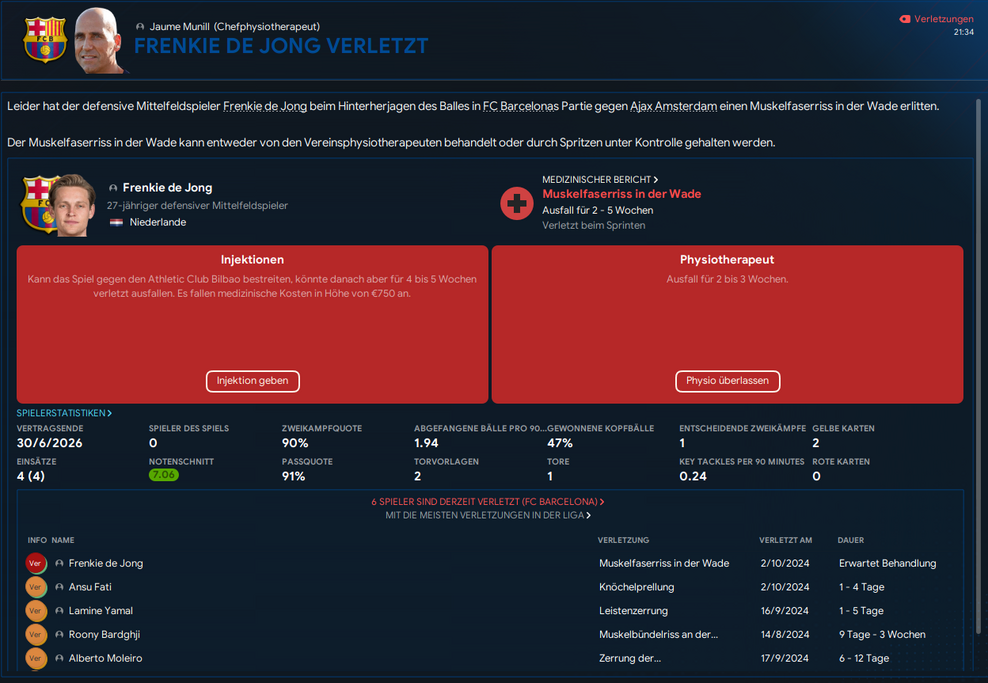Click Alberto Moleiro's injury status badge

coord(36,659)
